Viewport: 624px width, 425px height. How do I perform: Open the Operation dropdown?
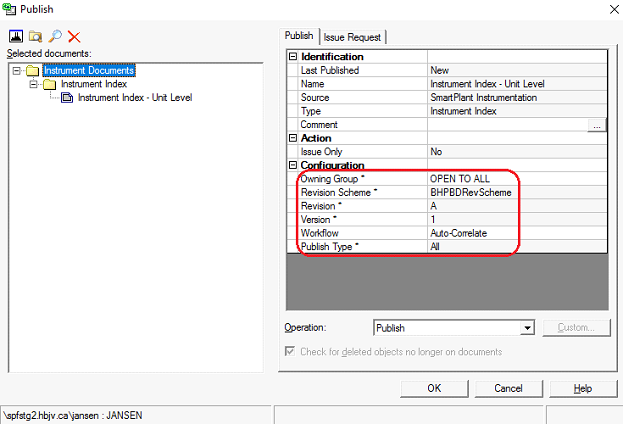527,328
